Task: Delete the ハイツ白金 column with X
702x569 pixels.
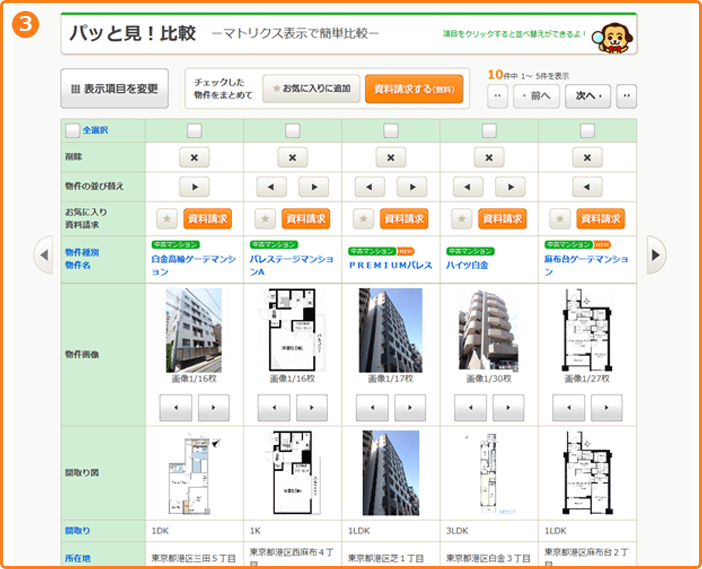Action: coord(489,158)
